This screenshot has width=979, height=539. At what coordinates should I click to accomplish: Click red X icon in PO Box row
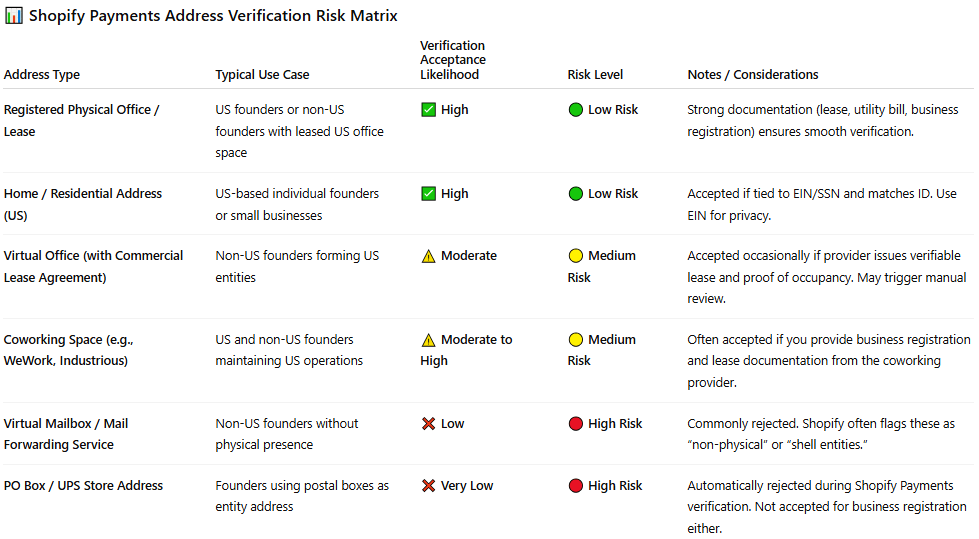[x=428, y=486]
